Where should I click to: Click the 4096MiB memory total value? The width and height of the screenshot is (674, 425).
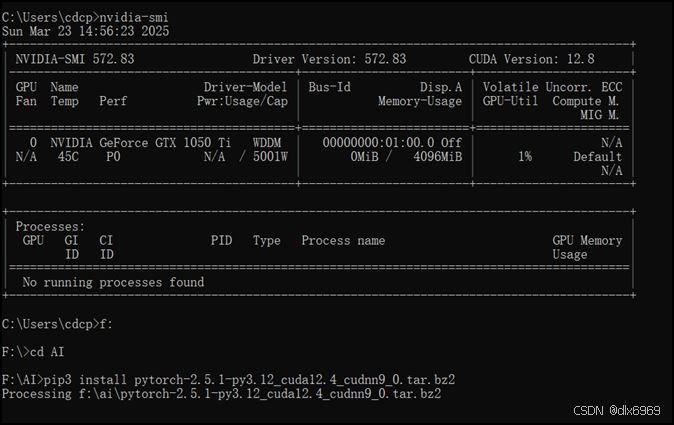pyautogui.click(x=438, y=157)
